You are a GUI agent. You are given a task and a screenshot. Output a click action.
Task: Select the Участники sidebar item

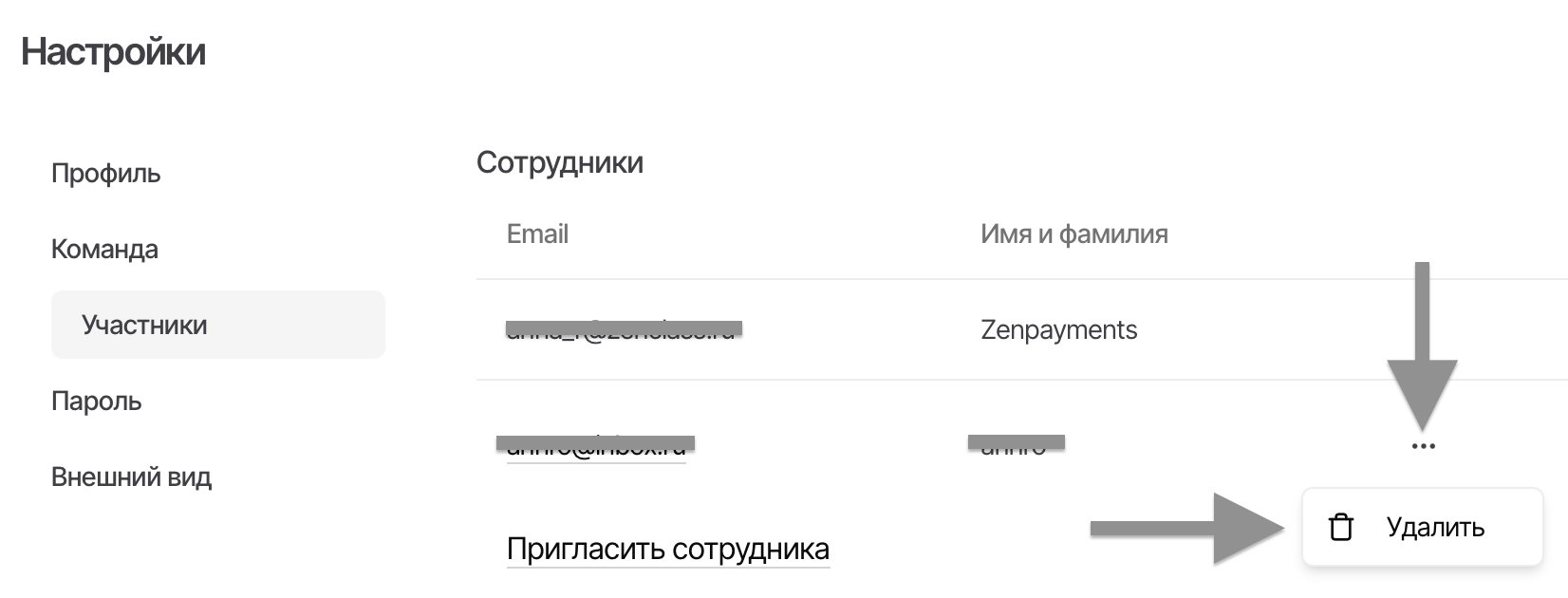[144, 326]
